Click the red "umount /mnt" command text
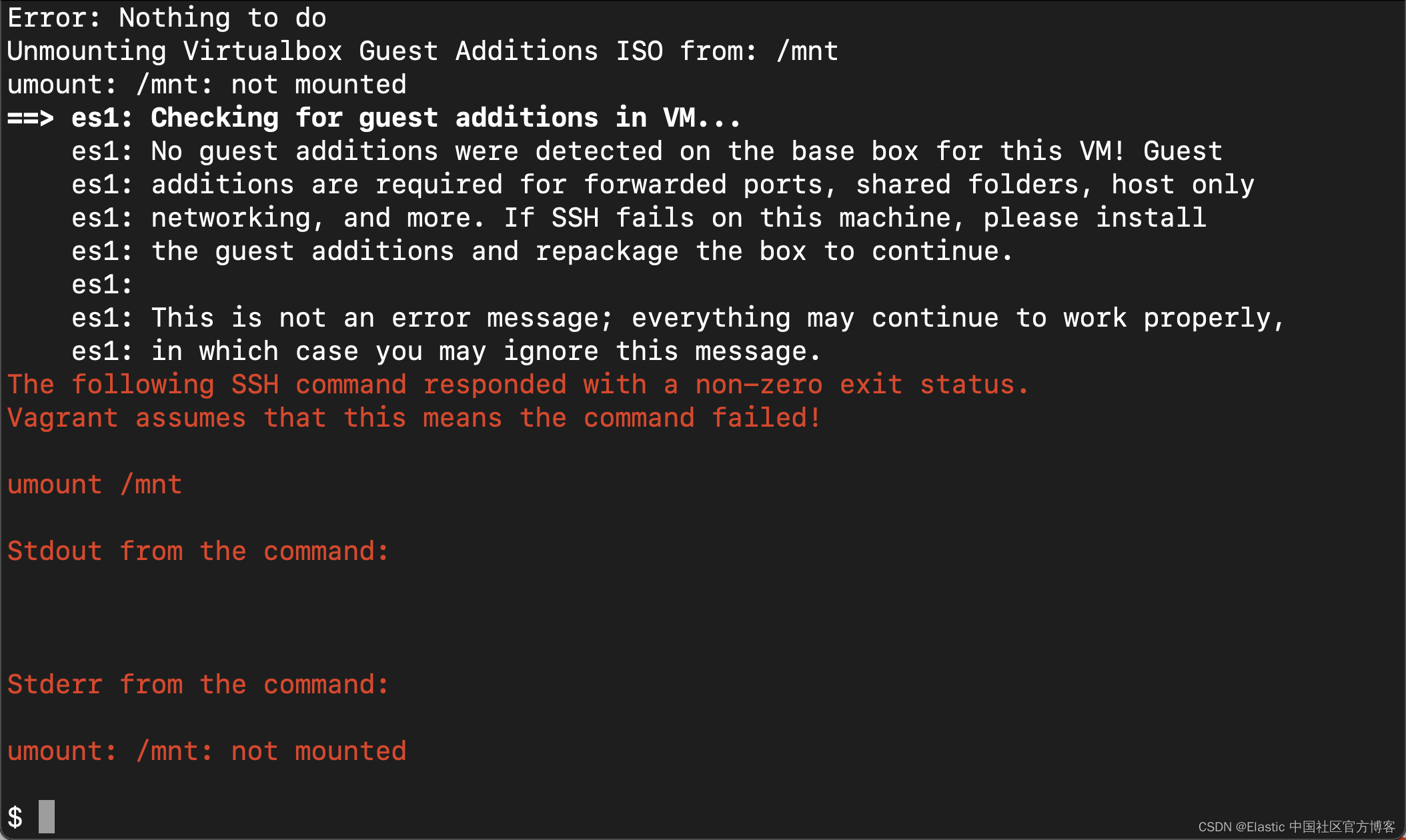The height and width of the screenshot is (840, 1406). click(x=95, y=485)
